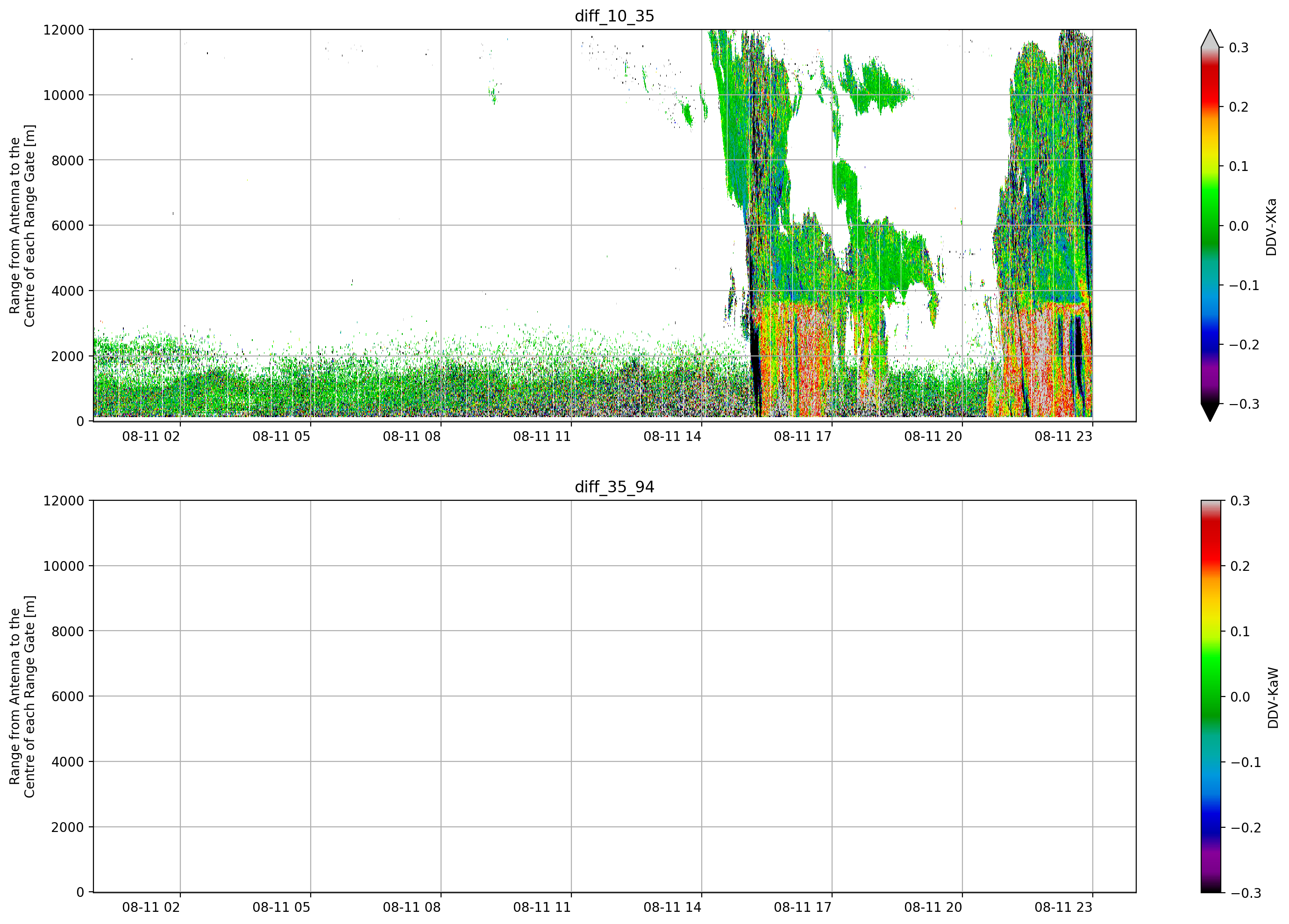
Task: Click the 0.2 tick on the DDV-XKa colorbar
Action: 1239,107
